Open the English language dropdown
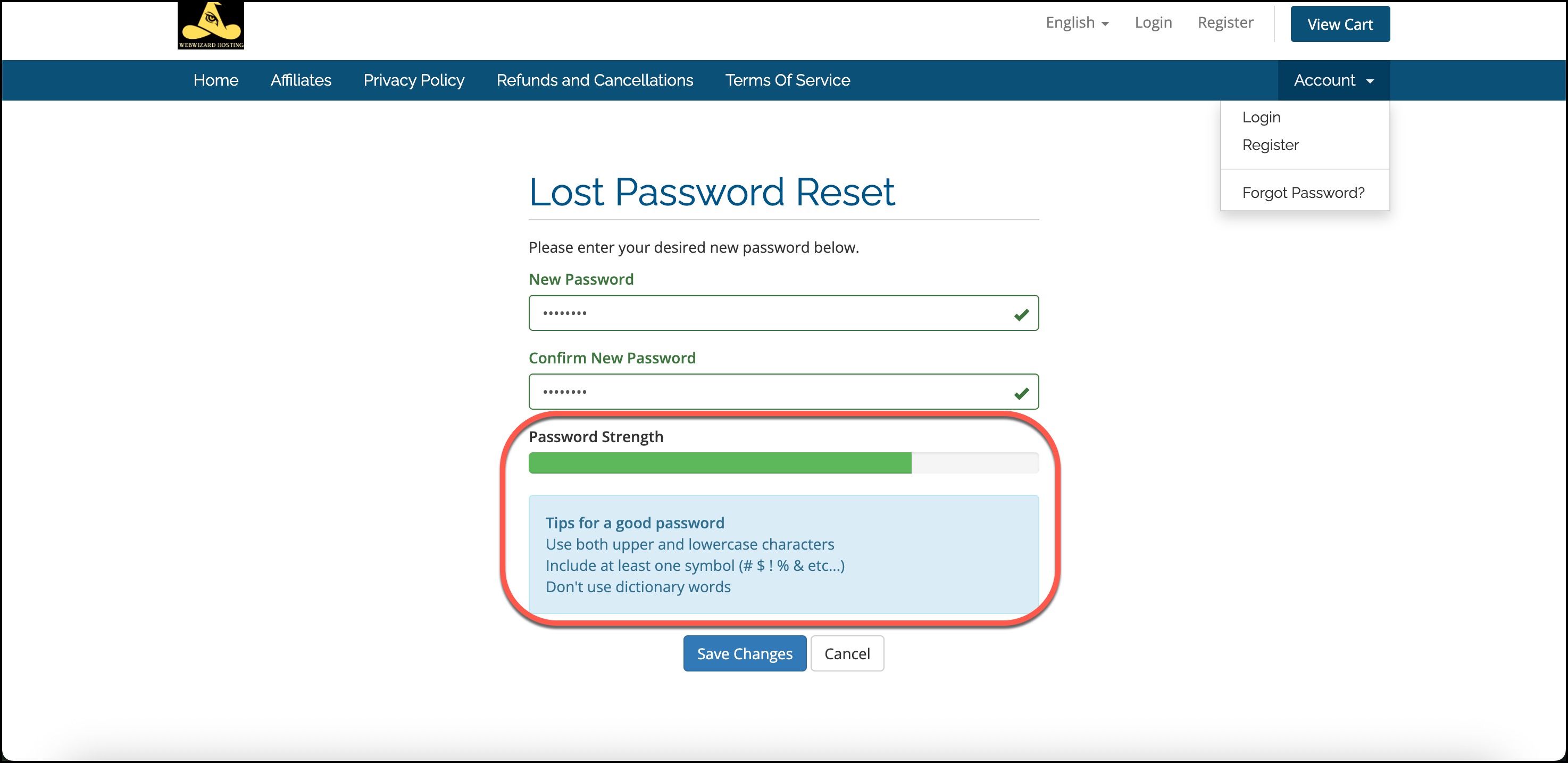Screen dimensions: 1568x763 tap(1077, 22)
